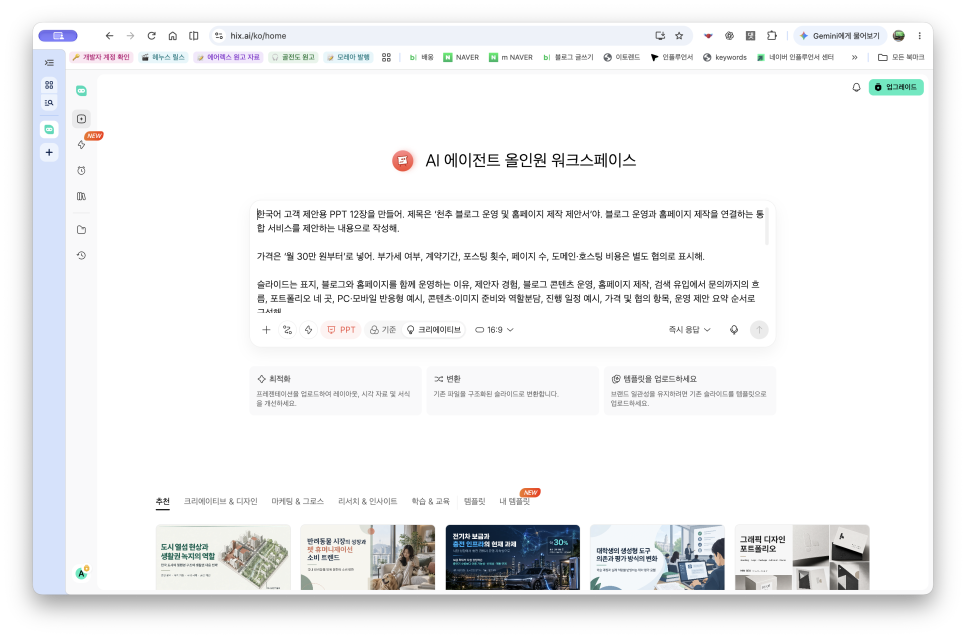Open 모든 북마크 folder
The height and width of the screenshot is (638, 966).
[x=901, y=57]
